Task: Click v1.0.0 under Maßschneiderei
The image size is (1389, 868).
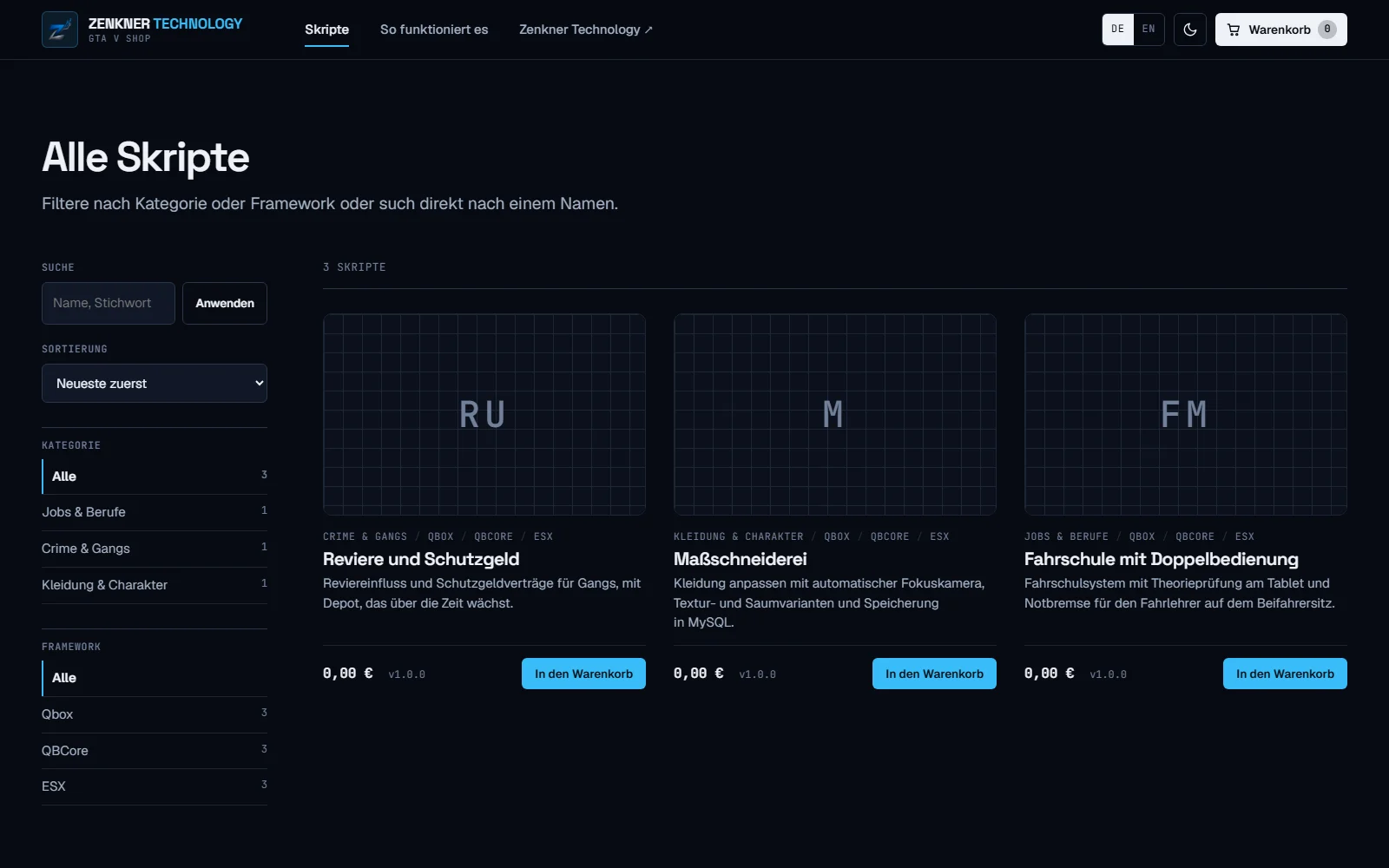Action: tap(757, 674)
